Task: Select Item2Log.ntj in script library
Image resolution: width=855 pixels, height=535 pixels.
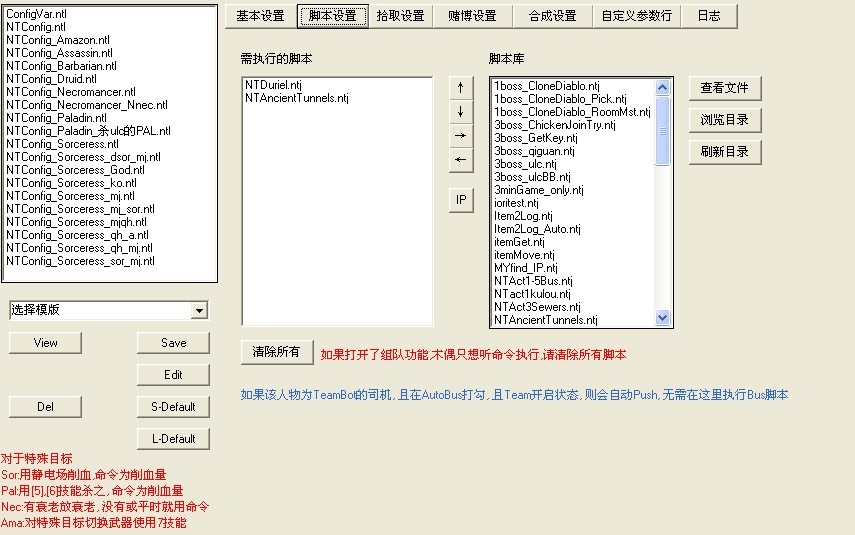Action: pyautogui.click(x=523, y=216)
